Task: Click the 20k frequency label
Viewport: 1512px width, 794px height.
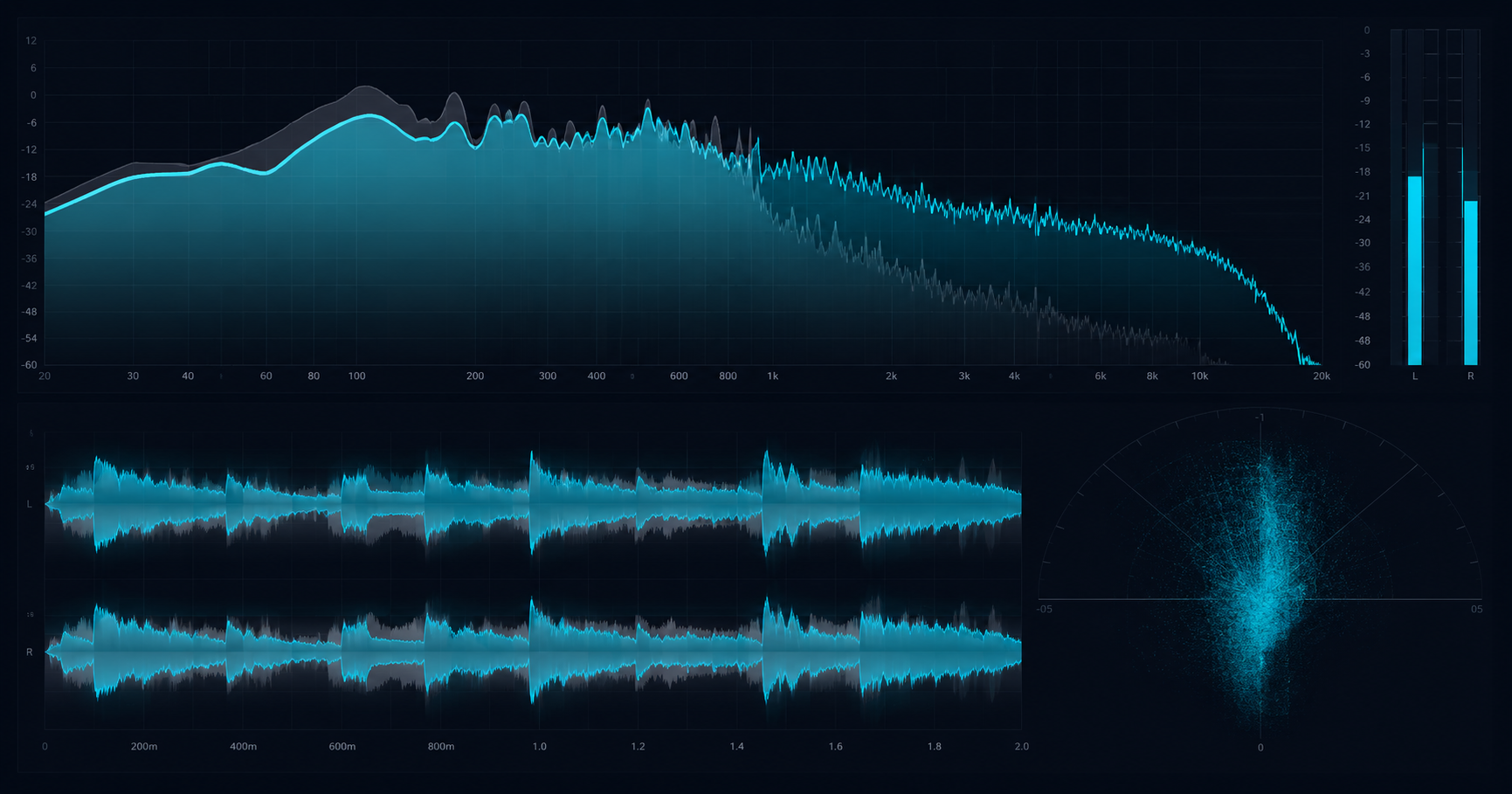Action: [1322, 376]
